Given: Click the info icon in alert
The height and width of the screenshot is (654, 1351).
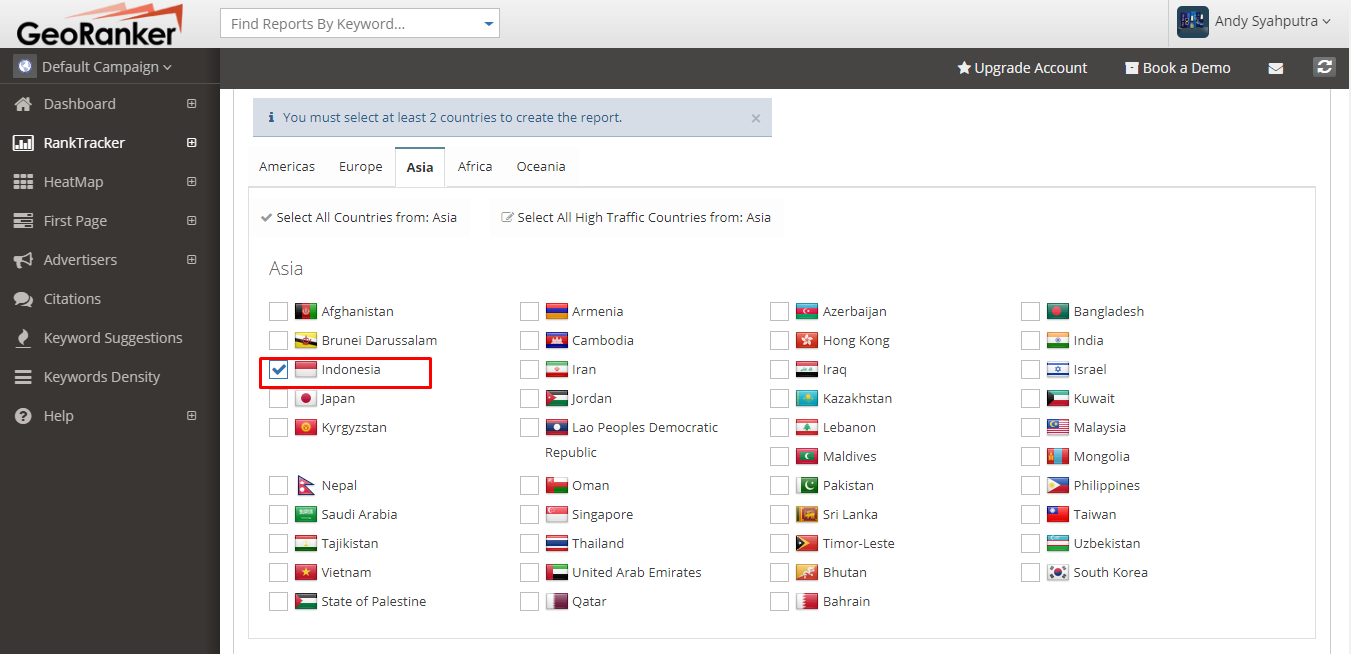Looking at the screenshot, I should 271,117.
